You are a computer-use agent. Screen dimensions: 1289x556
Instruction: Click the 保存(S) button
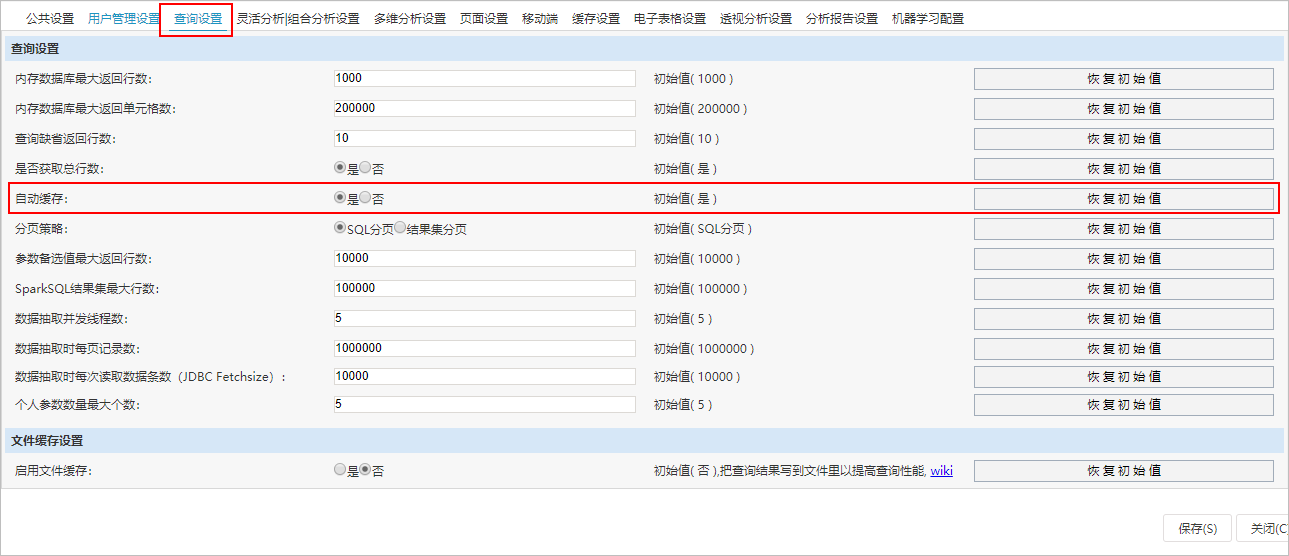click(x=1197, y=529)
